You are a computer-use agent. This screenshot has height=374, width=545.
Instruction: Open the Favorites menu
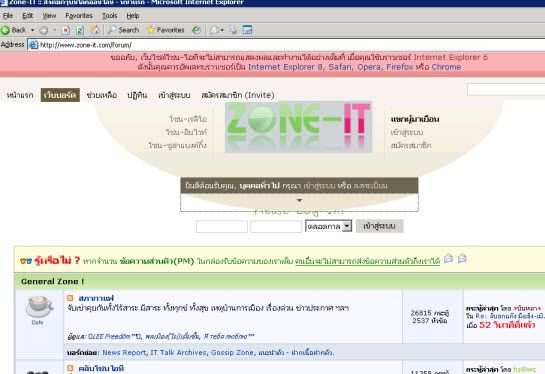79,16
